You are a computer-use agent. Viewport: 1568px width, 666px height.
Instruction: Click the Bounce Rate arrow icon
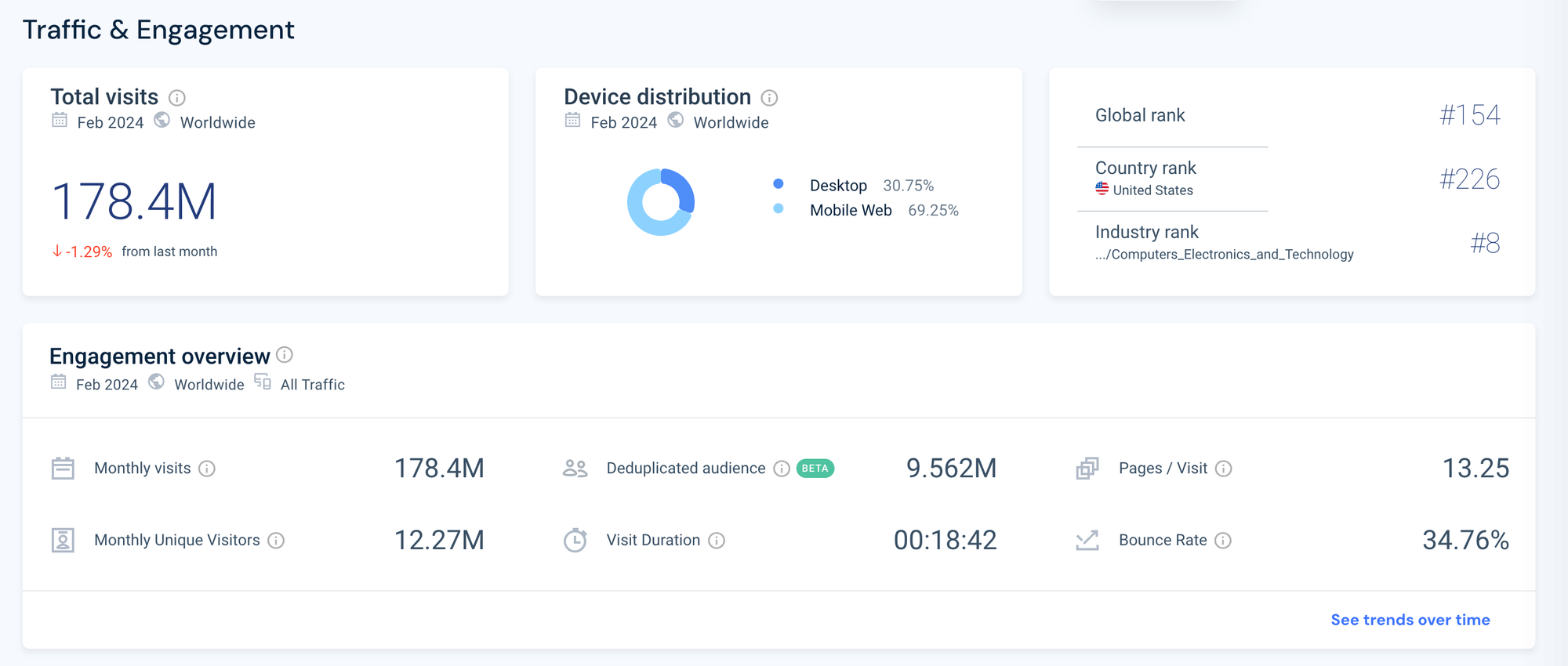[1087, 541]
